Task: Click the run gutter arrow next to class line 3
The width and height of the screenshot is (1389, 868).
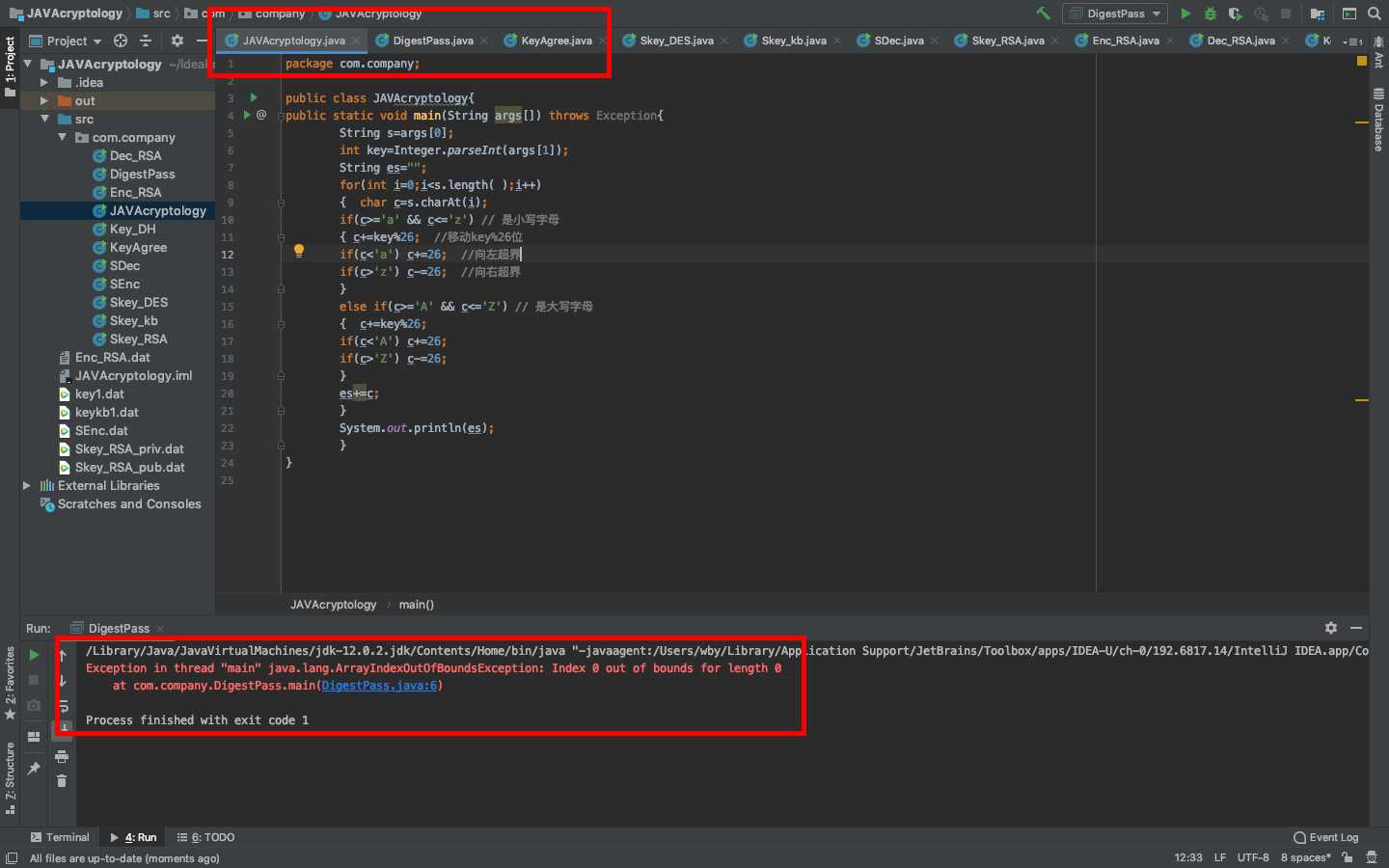Action: [254, 97]
